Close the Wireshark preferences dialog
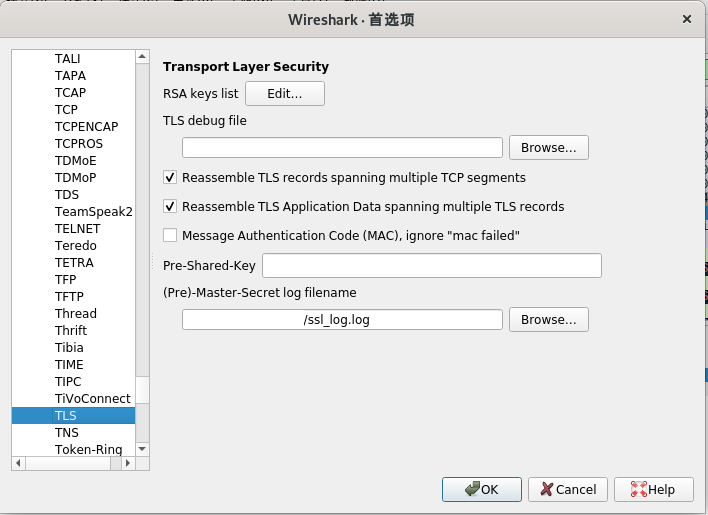The width and height of the screenshot is (708, 515). tap(687, 19)
